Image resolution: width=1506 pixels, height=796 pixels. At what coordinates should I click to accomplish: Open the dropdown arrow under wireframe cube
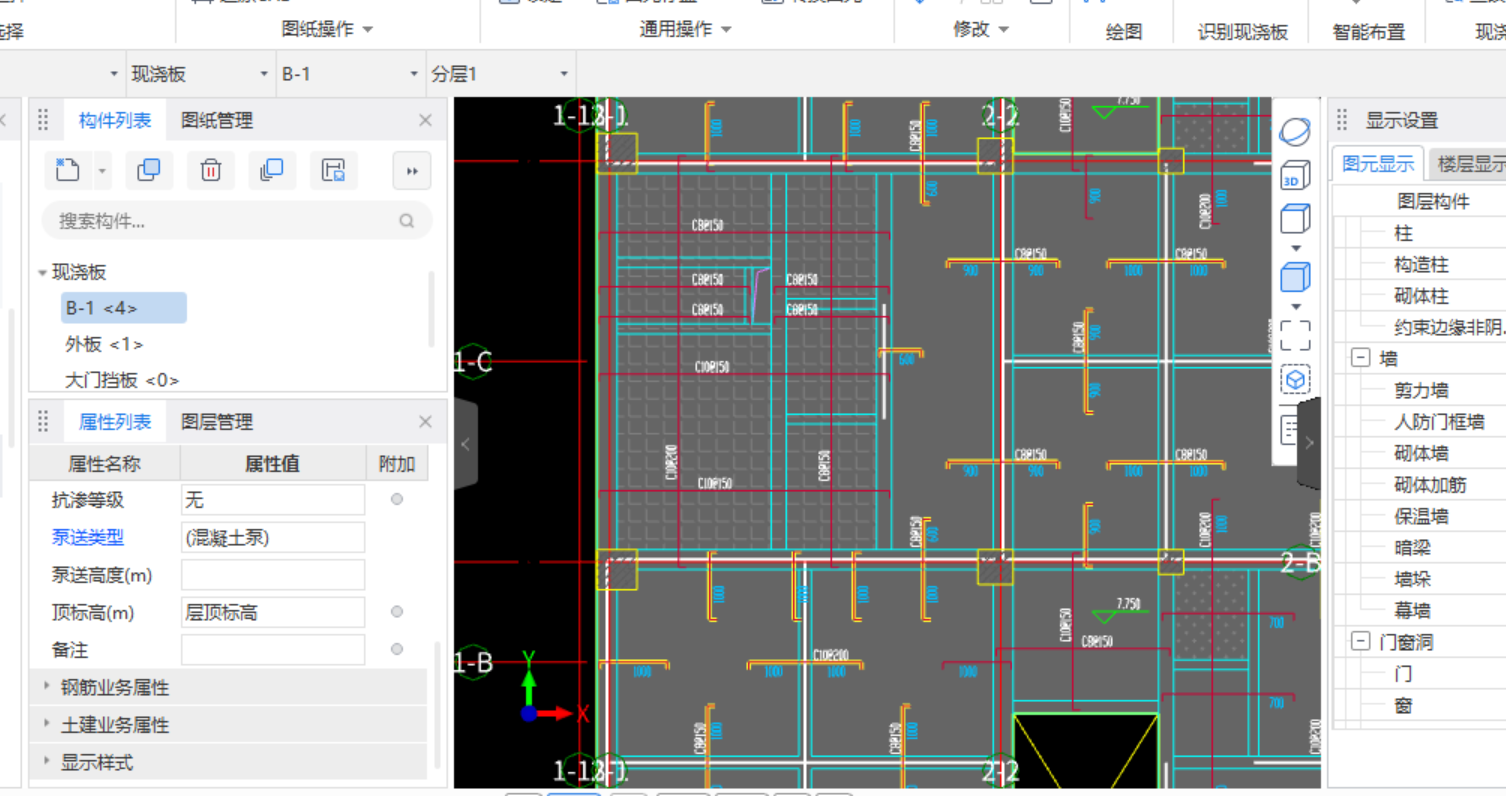coord(1296,247)
